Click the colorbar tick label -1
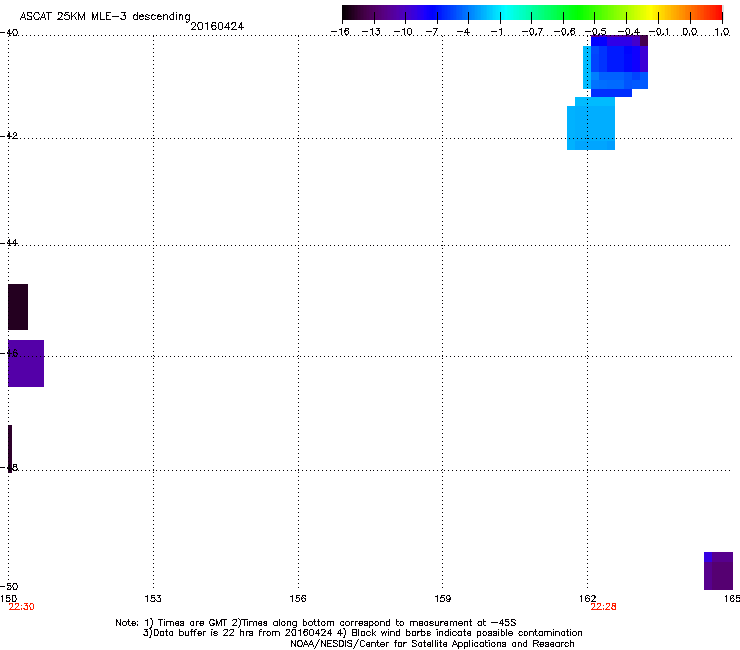 tap(496, 32)
